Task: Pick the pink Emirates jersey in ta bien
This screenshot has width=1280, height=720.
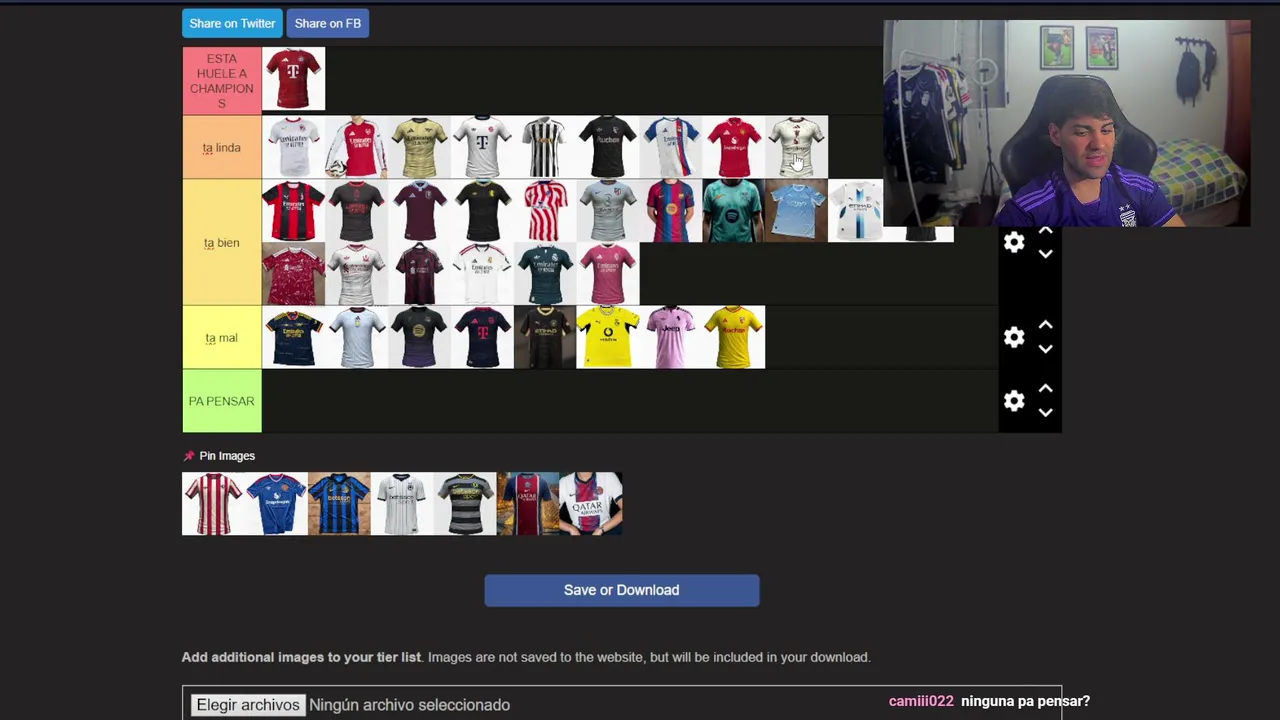Action: pos(608,274)
